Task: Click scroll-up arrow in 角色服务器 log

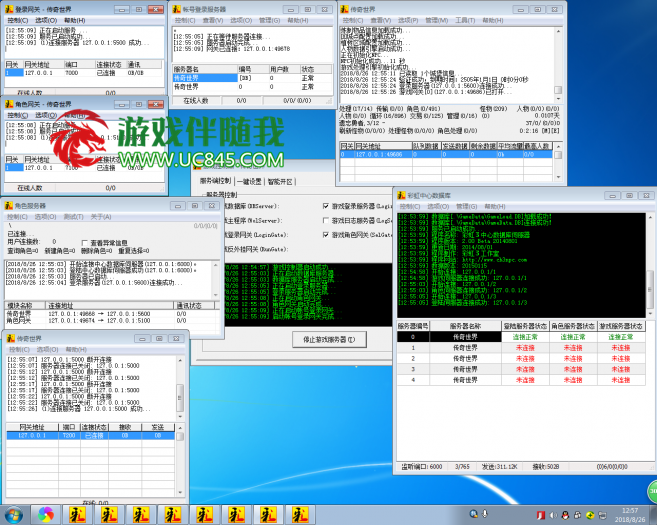Action: [x=216, y=265]
